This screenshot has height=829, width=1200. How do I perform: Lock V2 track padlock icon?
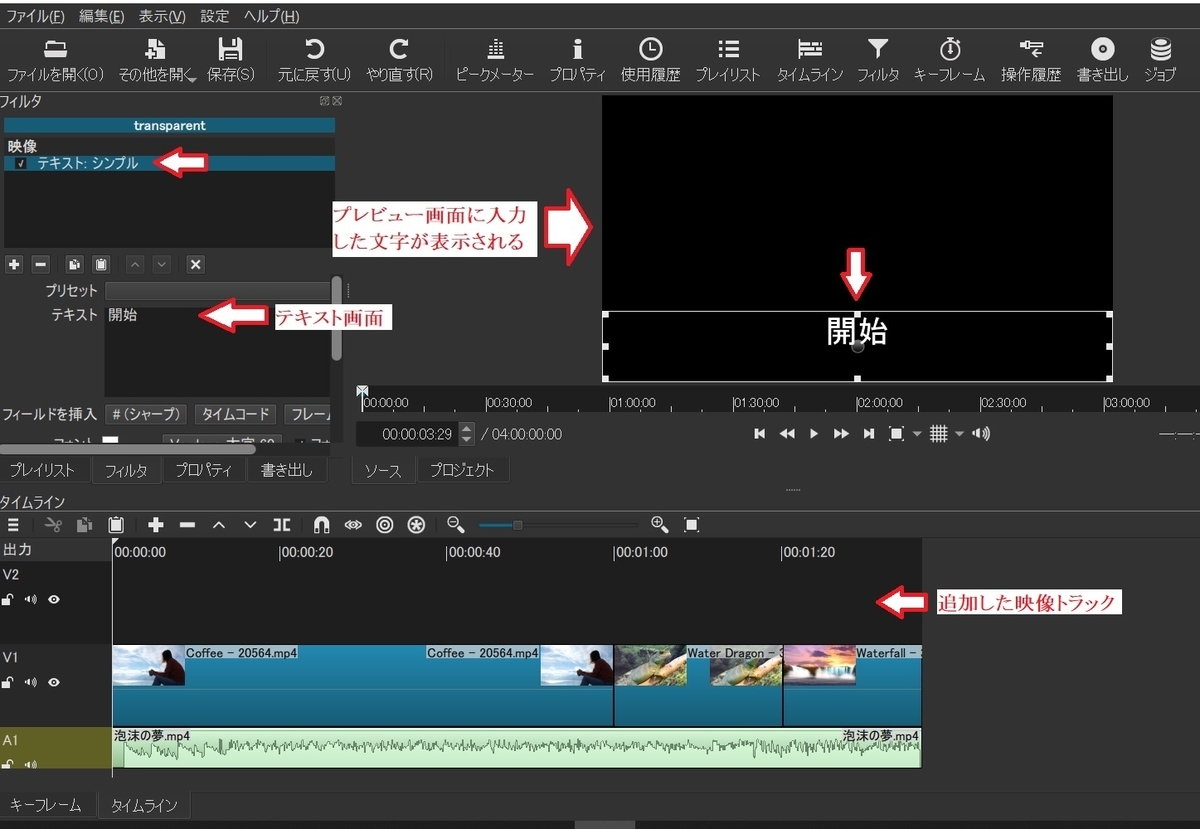click(8, 599)
